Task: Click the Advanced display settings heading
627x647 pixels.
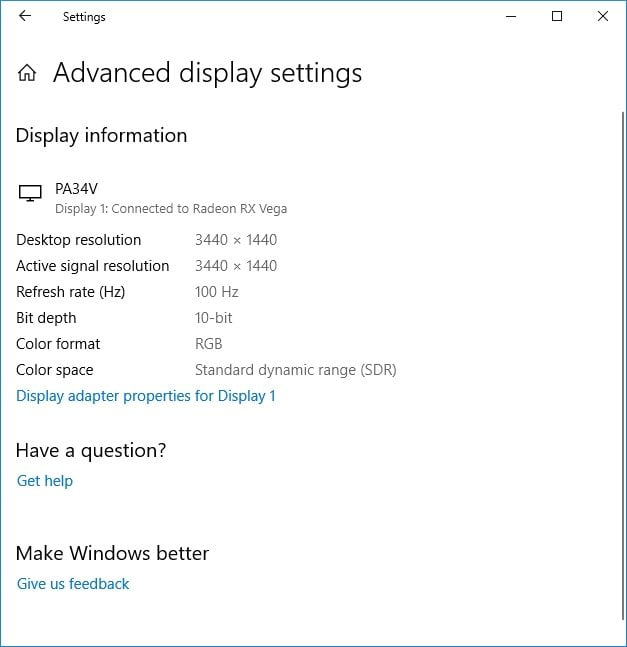Action: [x=207, y=73]
